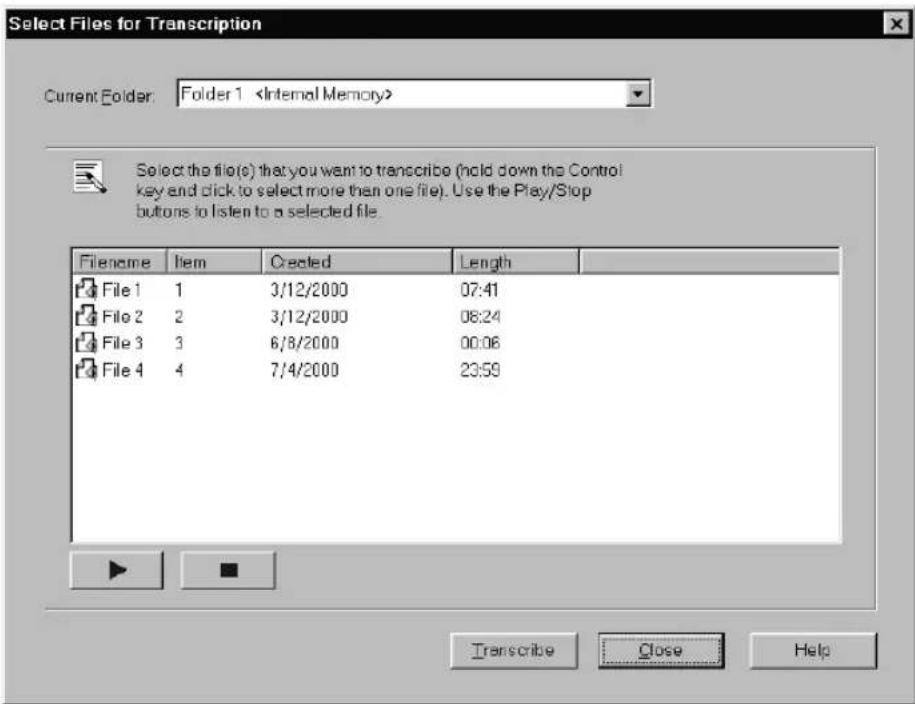Click the created date 7/4/2000
Image resolution: width=915 pixels, height=704 pixels.
coord(304,370)
